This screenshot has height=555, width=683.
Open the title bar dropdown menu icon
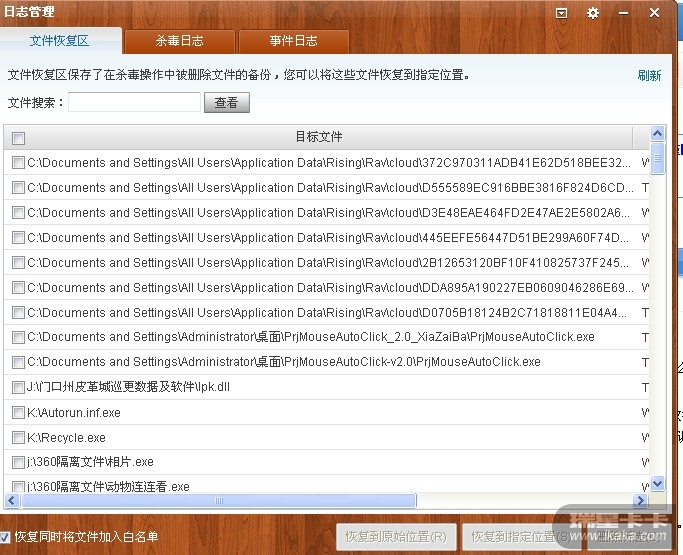click(561, 14)
